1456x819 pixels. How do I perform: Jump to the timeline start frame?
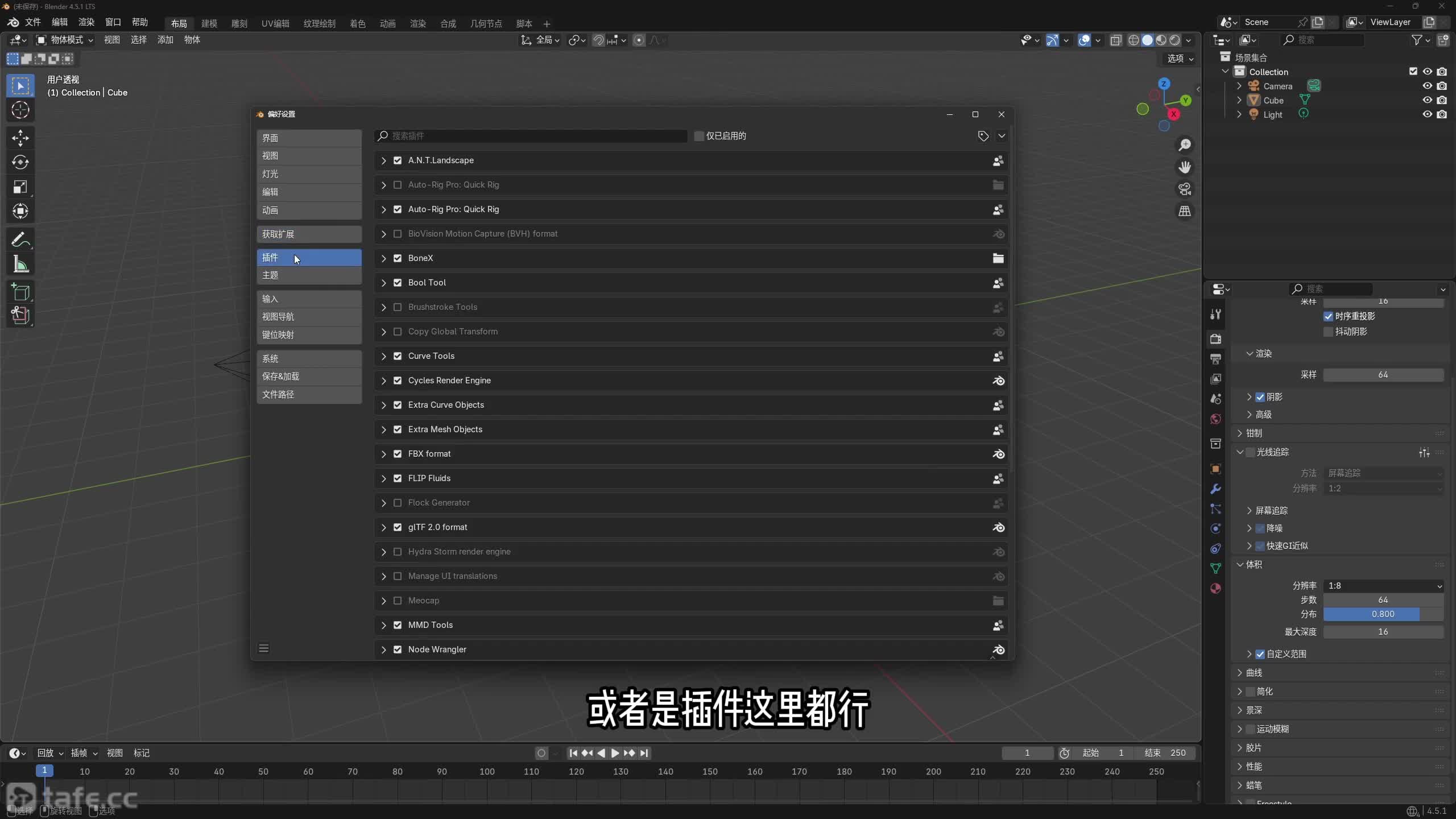pos(574,753)
